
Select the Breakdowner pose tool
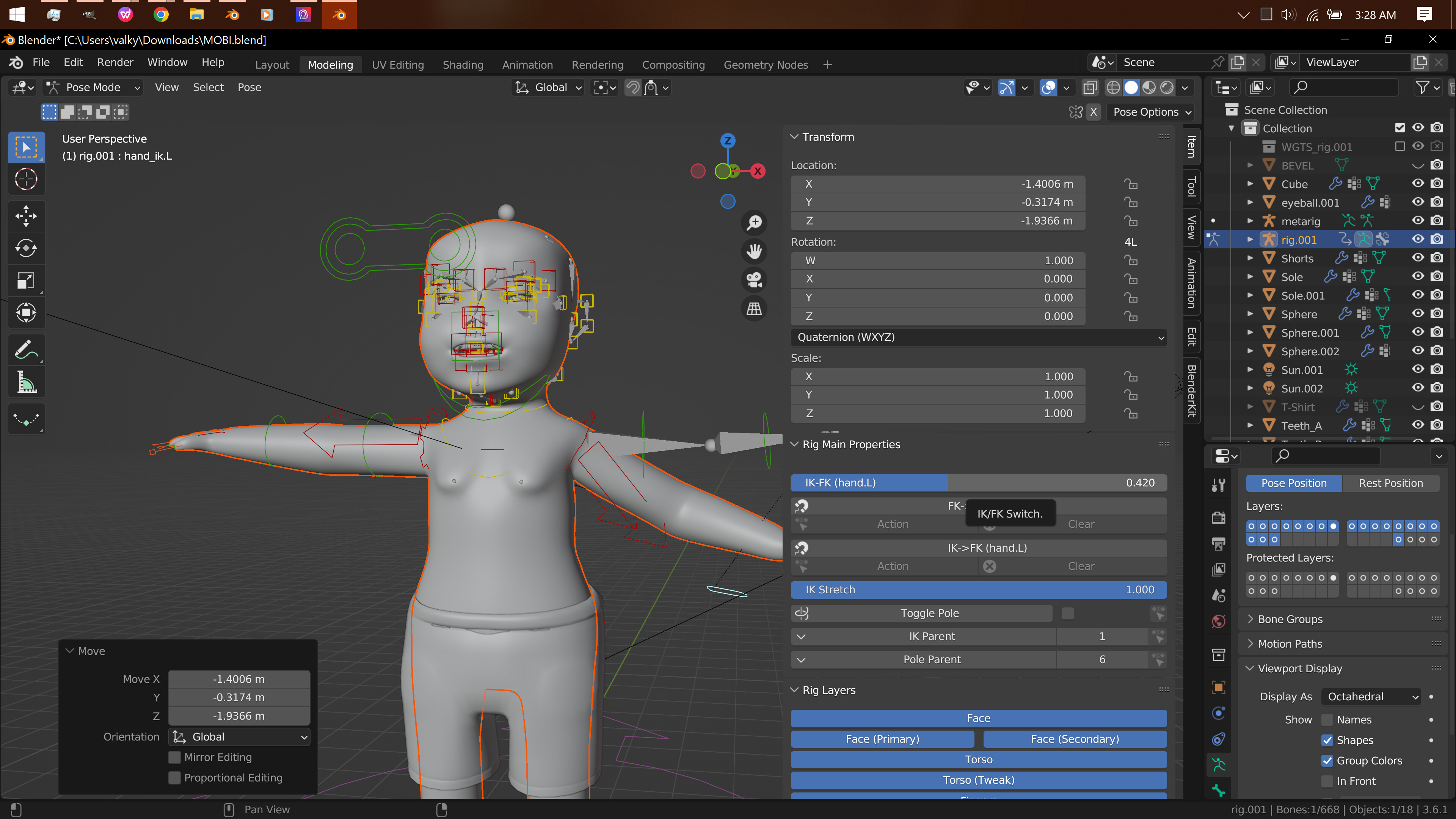26,419
